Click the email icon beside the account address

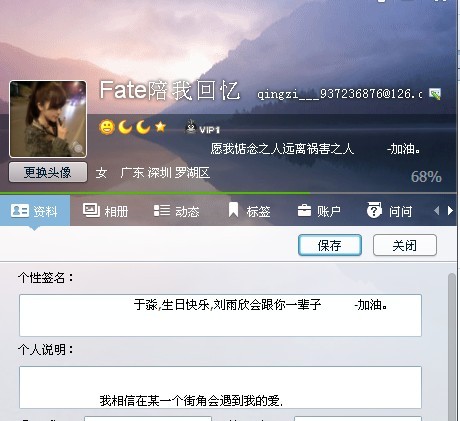pyautogui.click(x=435, y=94)
